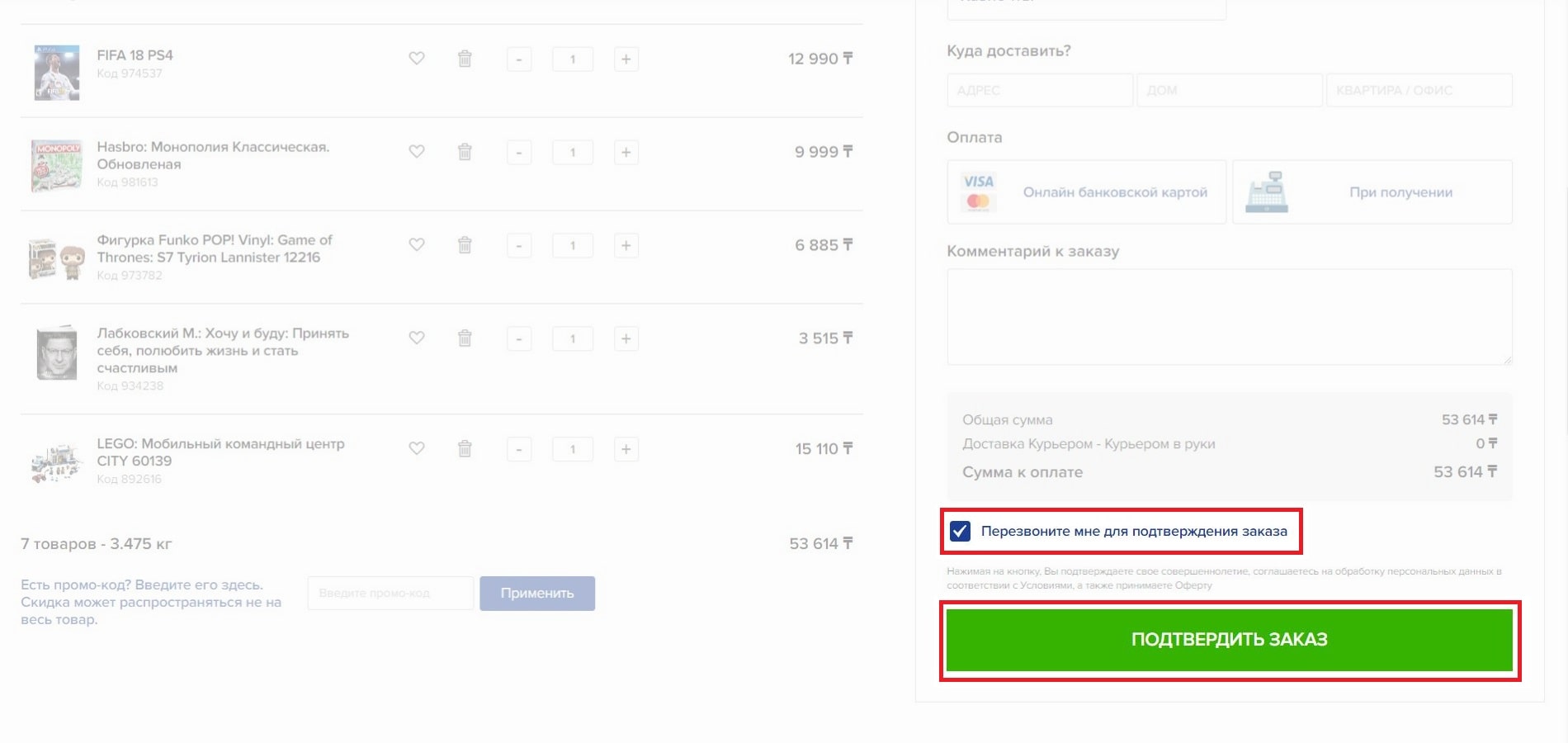Add FIFA 18 PS4 to favorites
This screenshot has height=743, width=1568.
point(417,59)
